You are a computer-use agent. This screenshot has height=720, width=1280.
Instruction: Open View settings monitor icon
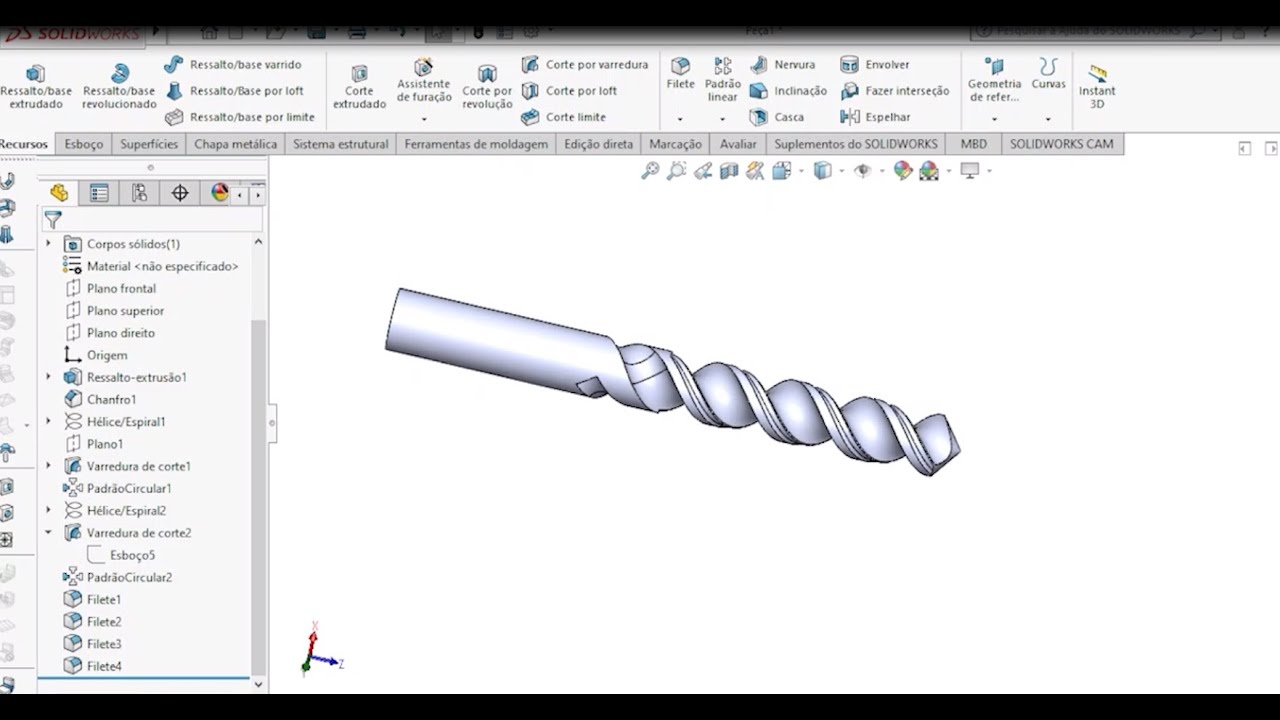click(x=969, y=171)
